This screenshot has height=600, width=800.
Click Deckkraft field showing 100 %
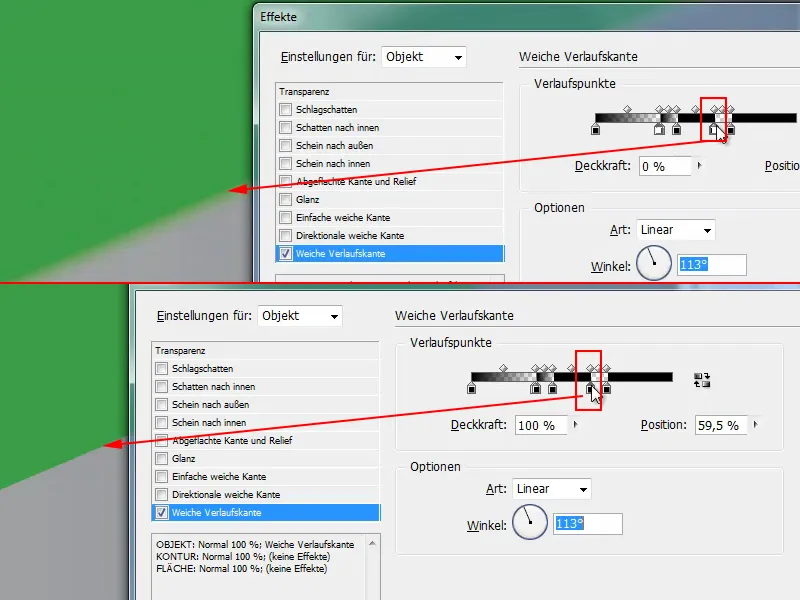tap(541, 425)
